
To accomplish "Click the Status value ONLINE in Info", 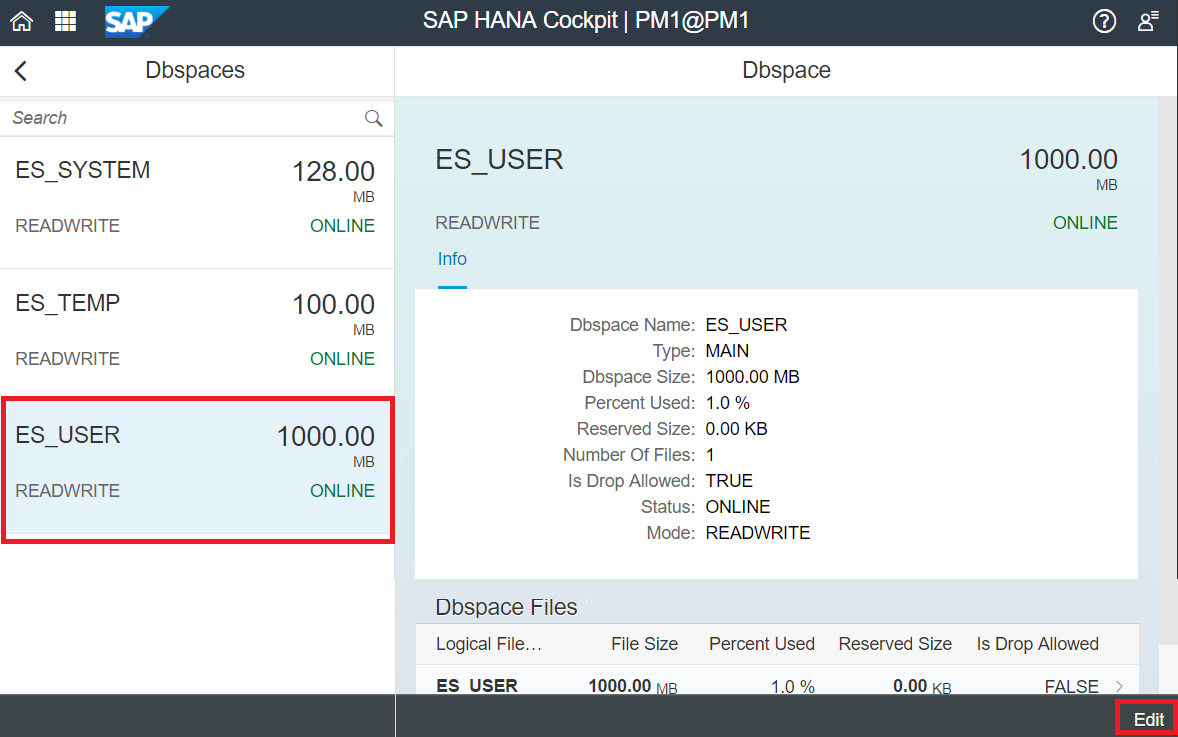I will (x=738, y=507).
